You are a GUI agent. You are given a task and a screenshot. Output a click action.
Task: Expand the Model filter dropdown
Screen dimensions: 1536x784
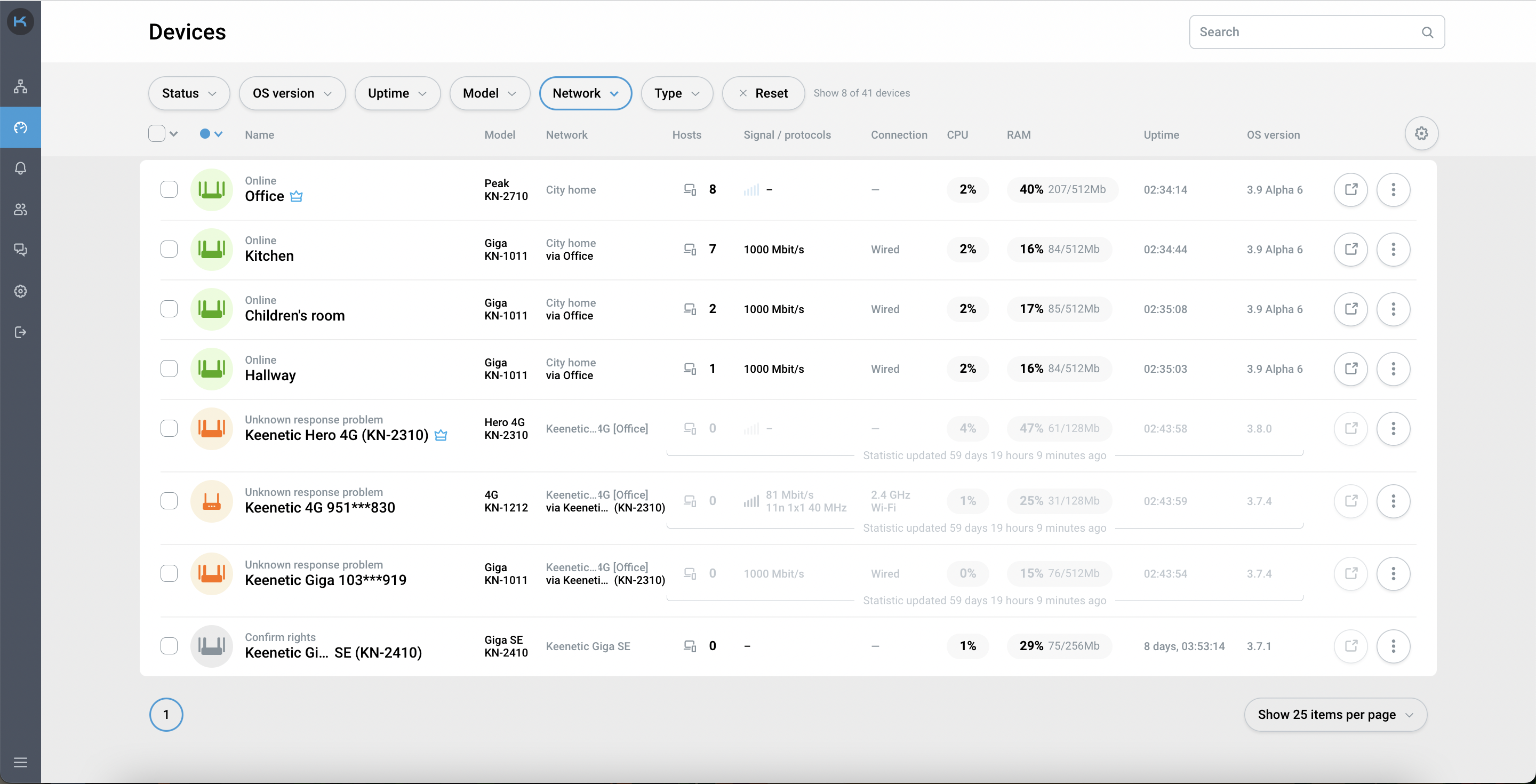[x=490, y=94]
